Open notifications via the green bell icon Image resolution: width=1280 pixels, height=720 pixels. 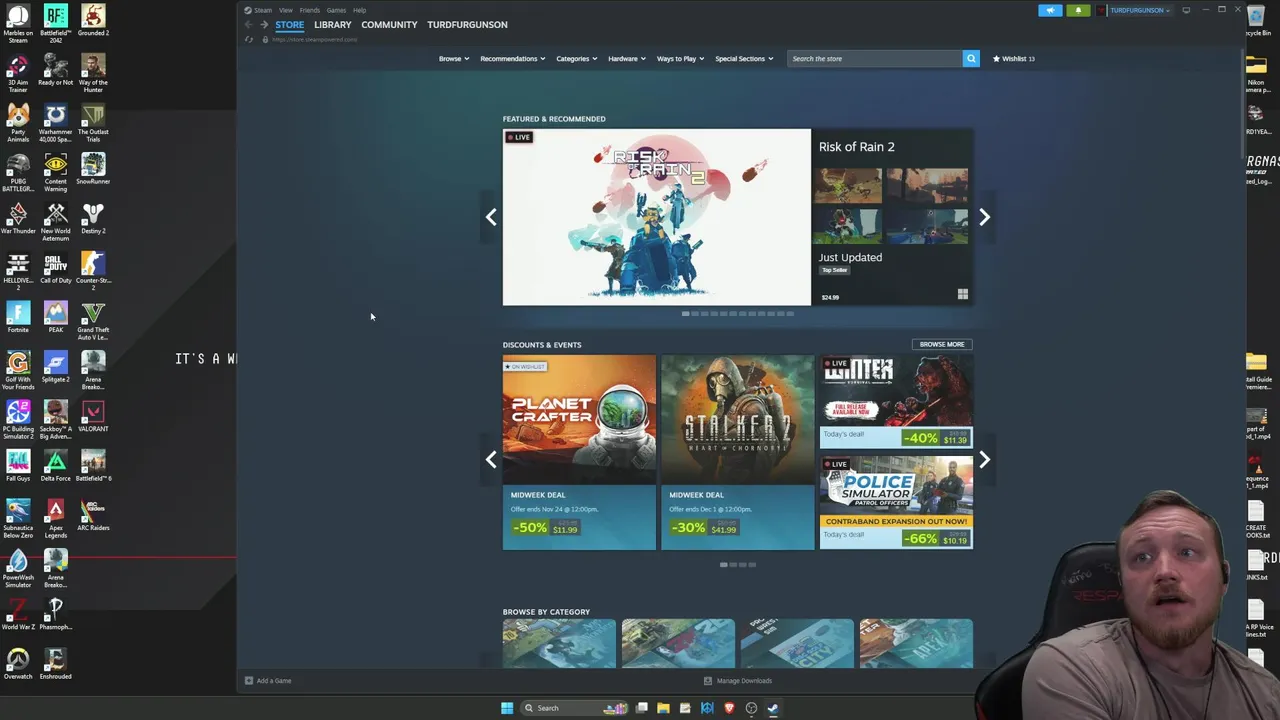1078,10
